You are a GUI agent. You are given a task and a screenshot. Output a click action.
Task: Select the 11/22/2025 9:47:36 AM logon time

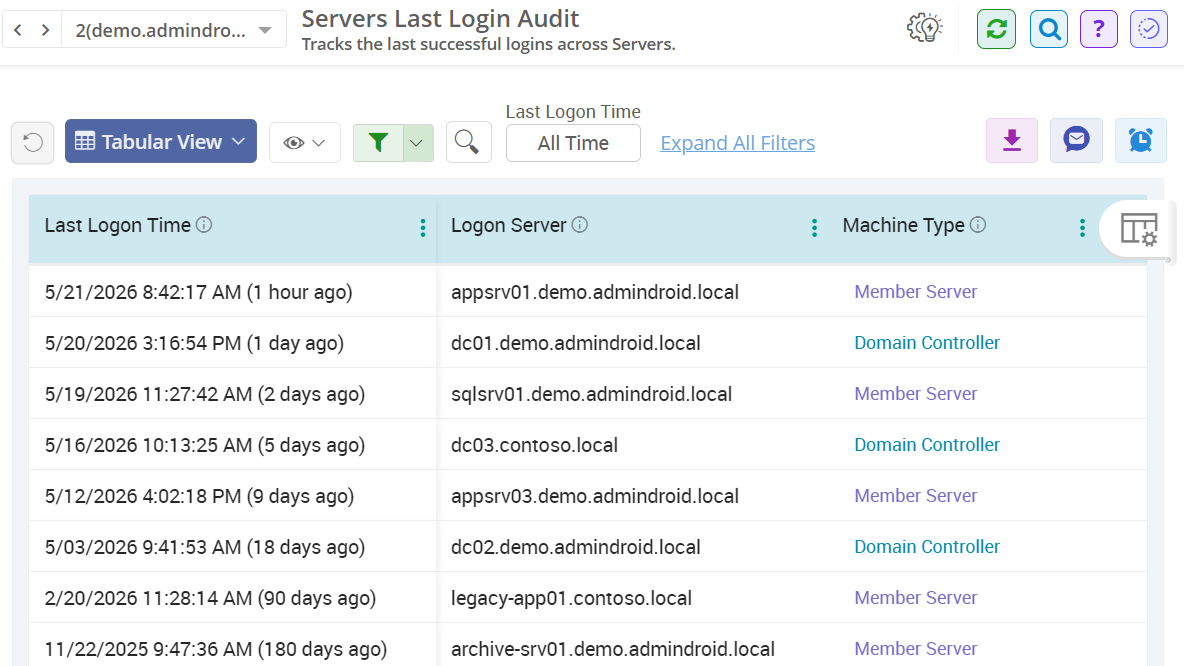point(216,649)
